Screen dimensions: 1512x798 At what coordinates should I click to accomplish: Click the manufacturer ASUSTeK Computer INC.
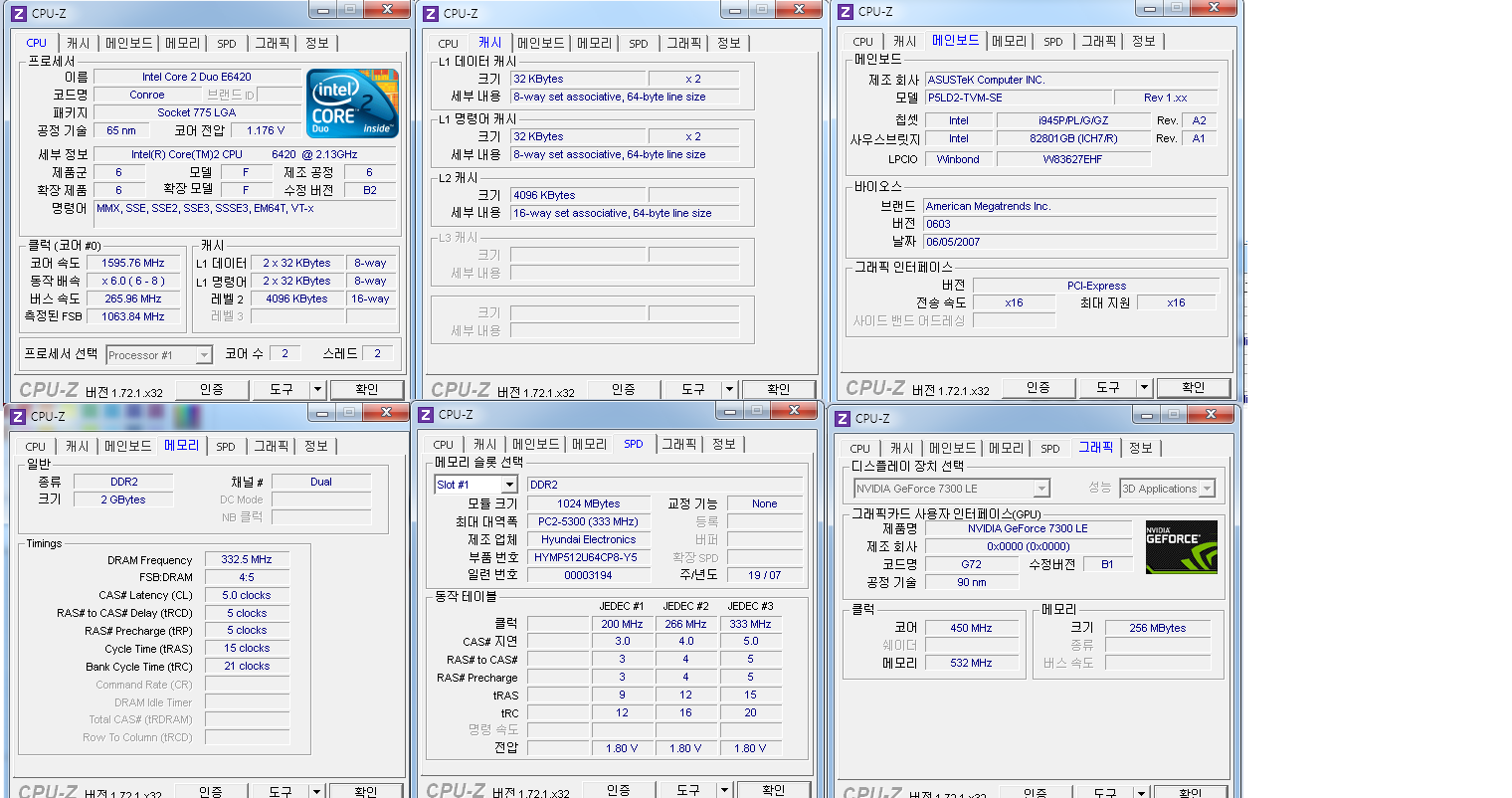coord(1071,80)
